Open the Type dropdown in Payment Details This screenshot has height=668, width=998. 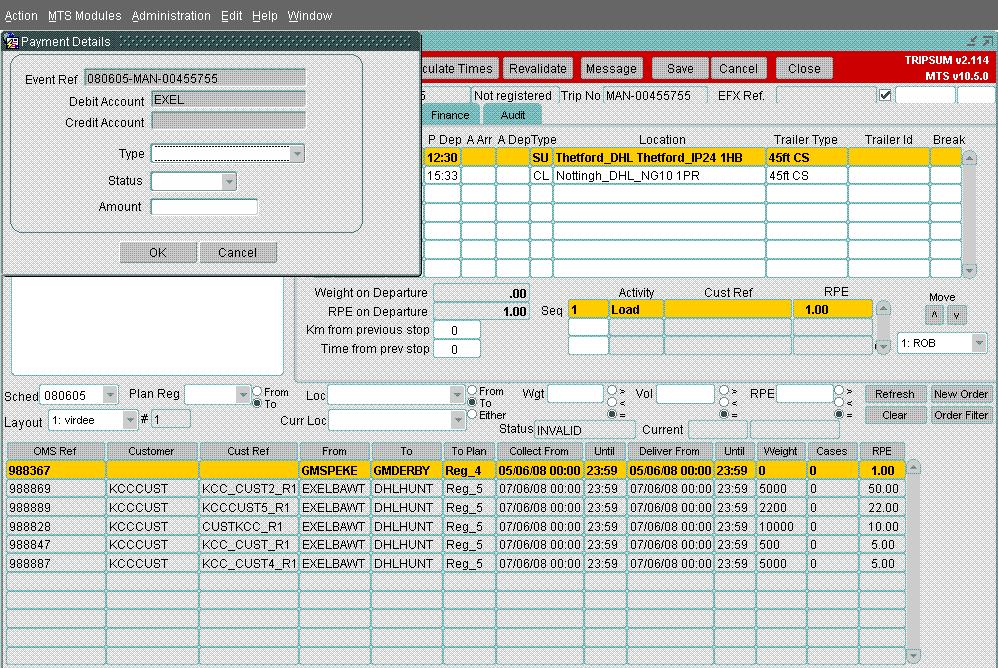297,153
